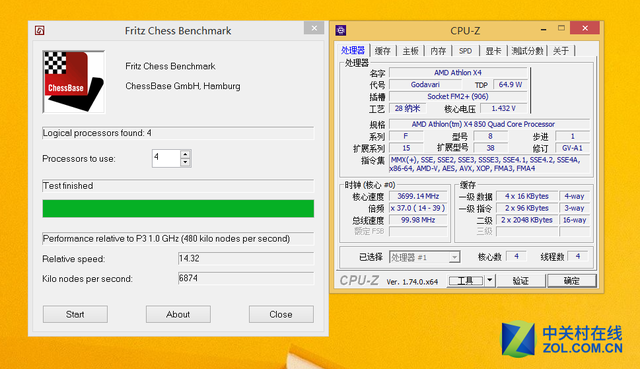Screen dimensions: 640x369
Task: Click the GV-A1 revision value
Action: coord(572,148)
